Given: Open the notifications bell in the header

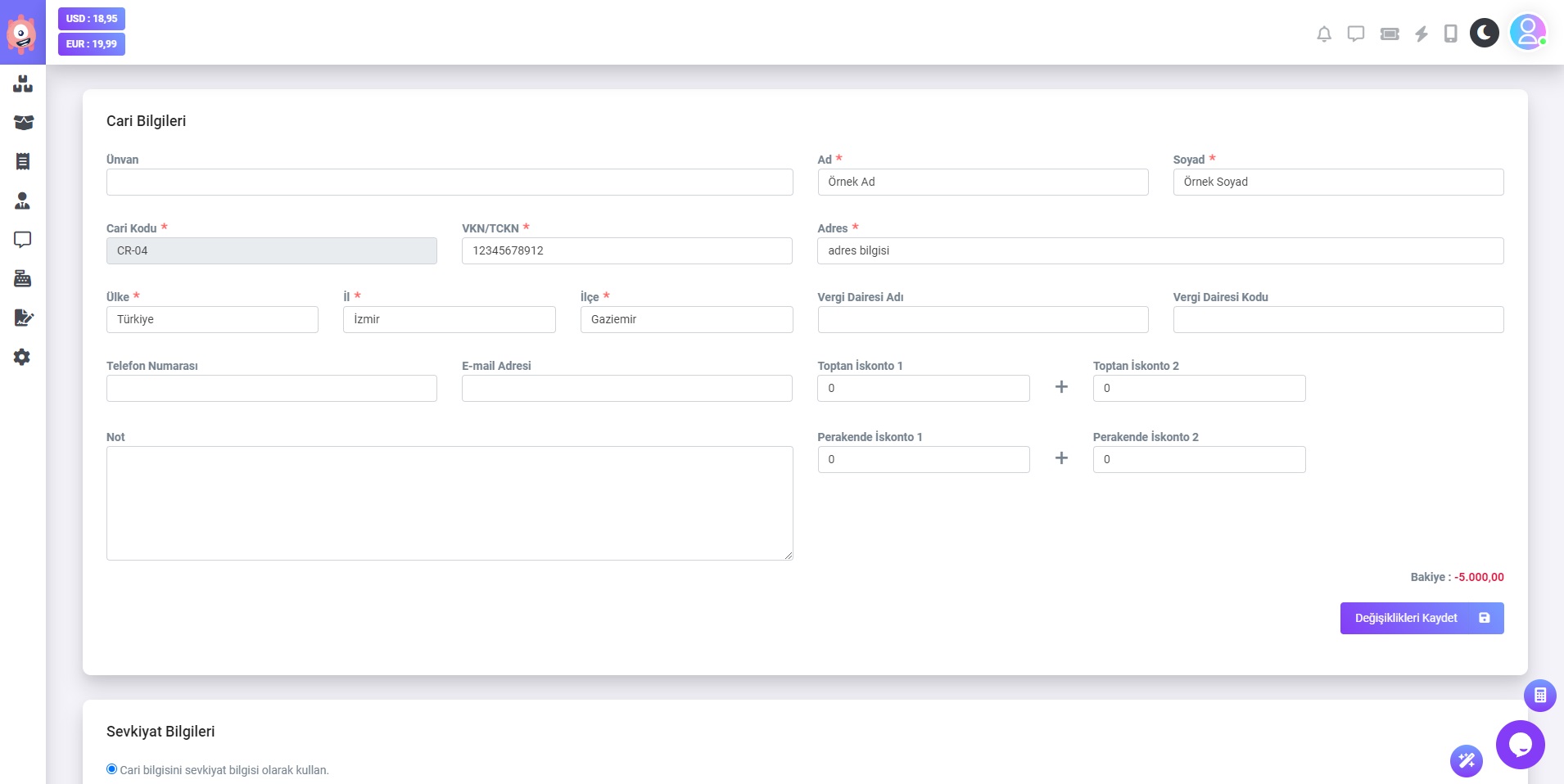Looking at the screenshot, I should [x=1324, y=34].
